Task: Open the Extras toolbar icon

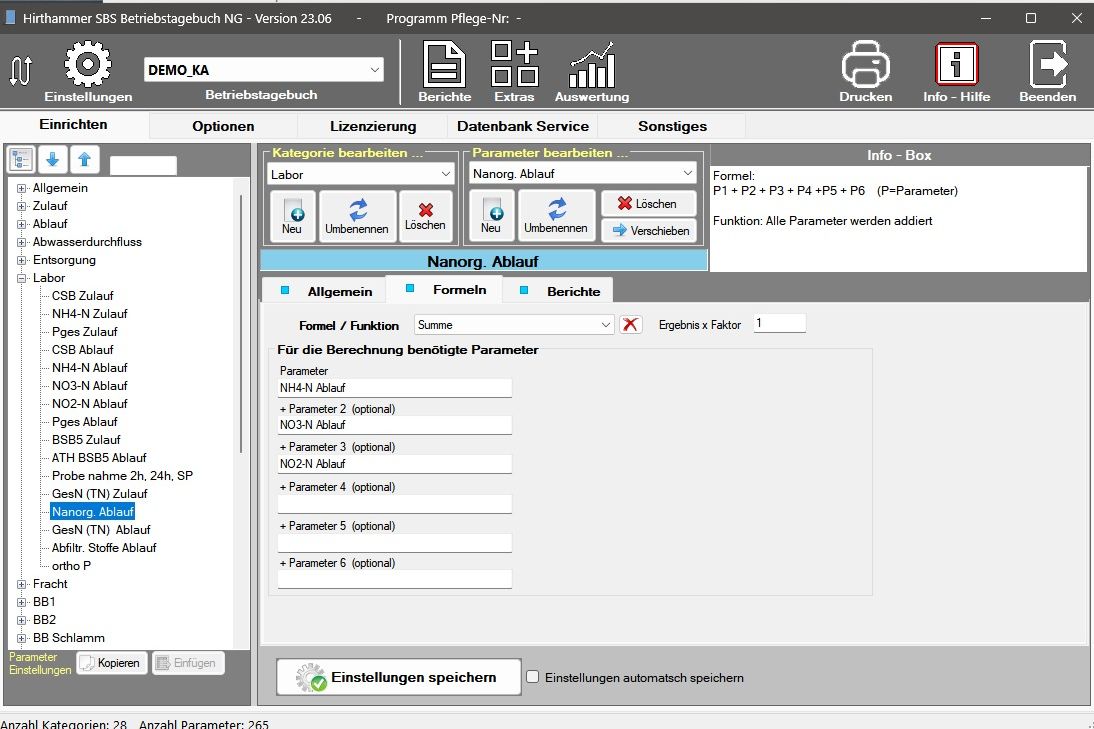Action: pos(514,65)
